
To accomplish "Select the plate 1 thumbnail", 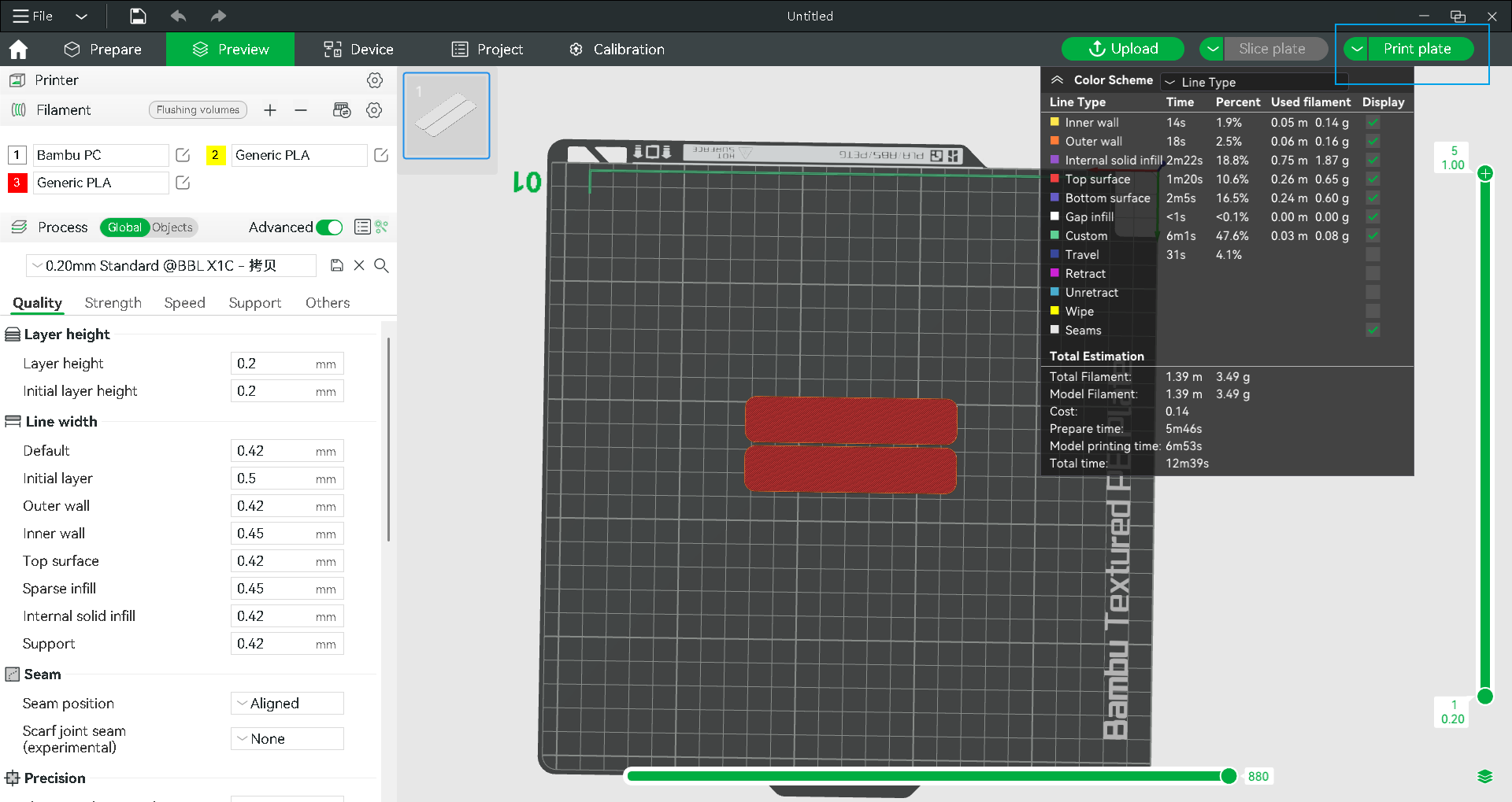I will pos(447,116).
